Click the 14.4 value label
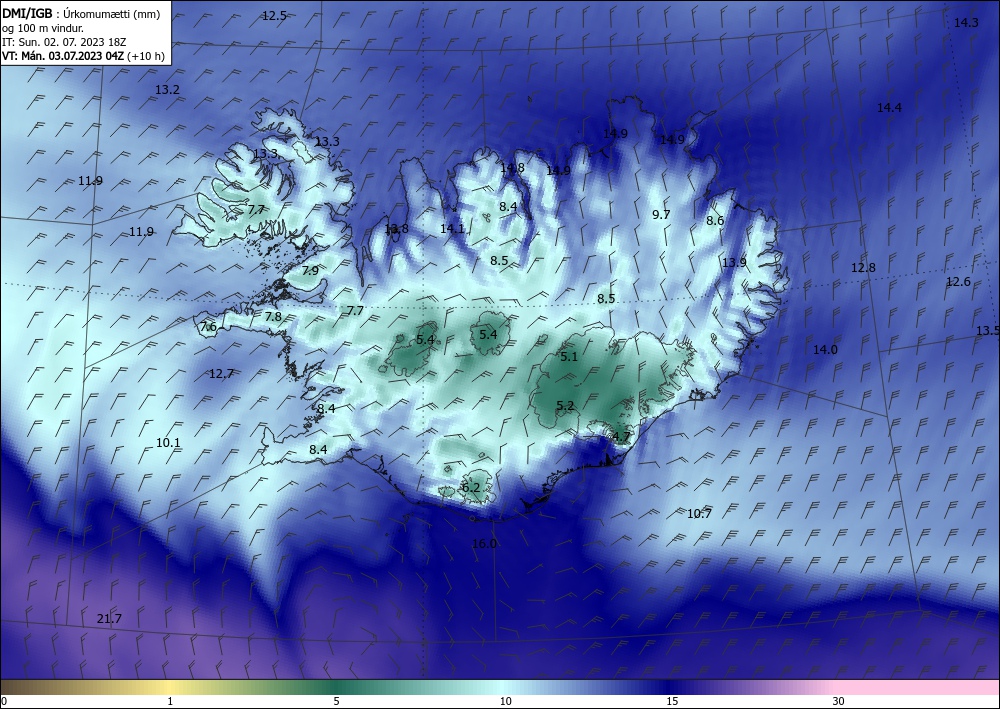 coord(889,108)
